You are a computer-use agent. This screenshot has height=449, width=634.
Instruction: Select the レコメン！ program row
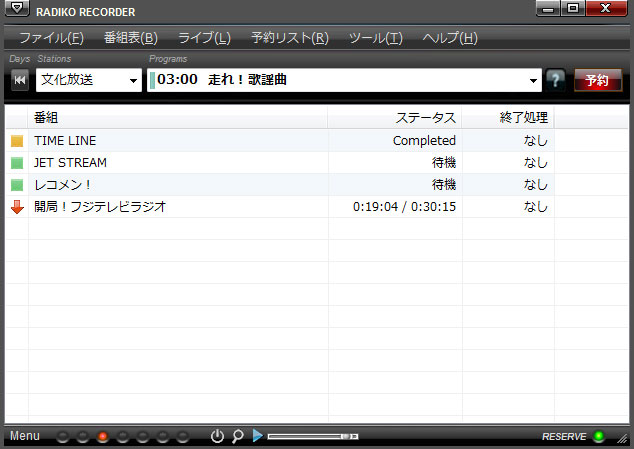tap(317, 185)
